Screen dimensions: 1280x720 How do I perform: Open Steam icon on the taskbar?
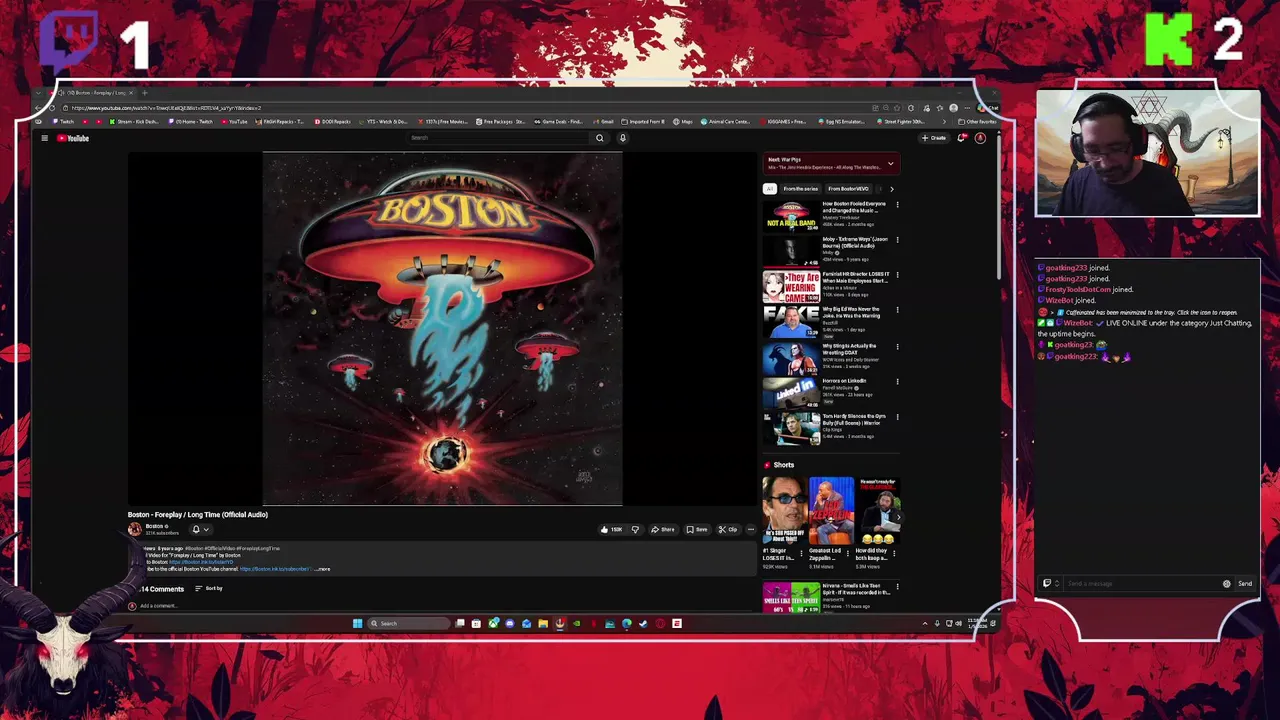pyautogui.click(x=643, y=623)
